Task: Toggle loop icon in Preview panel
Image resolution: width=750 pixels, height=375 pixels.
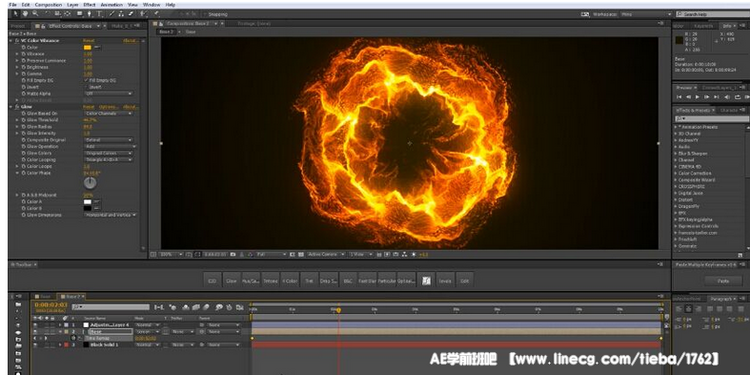Action: pos(738,97)
